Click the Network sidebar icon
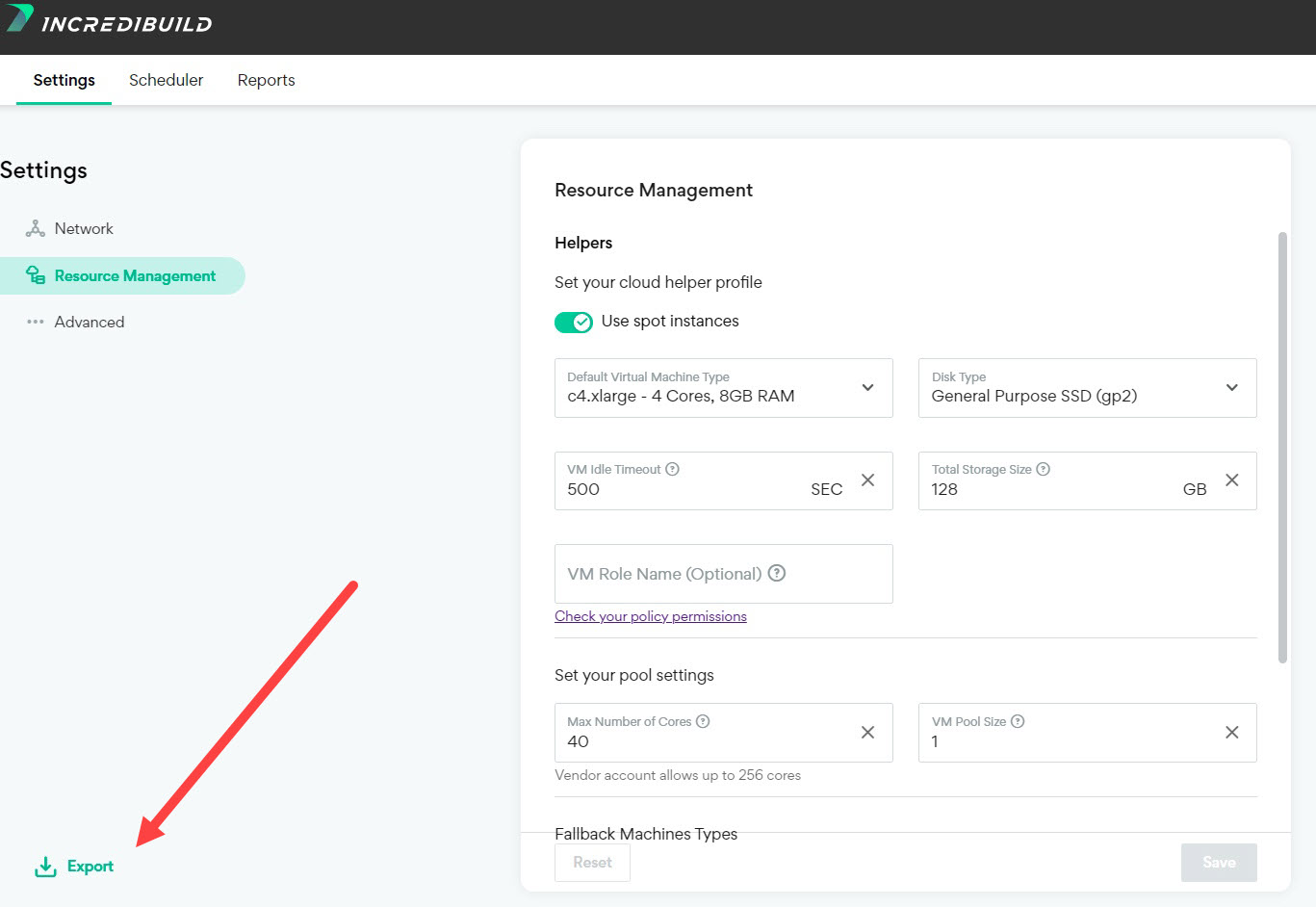Viewport: 1316px width, 907px height. coord(36,228)
